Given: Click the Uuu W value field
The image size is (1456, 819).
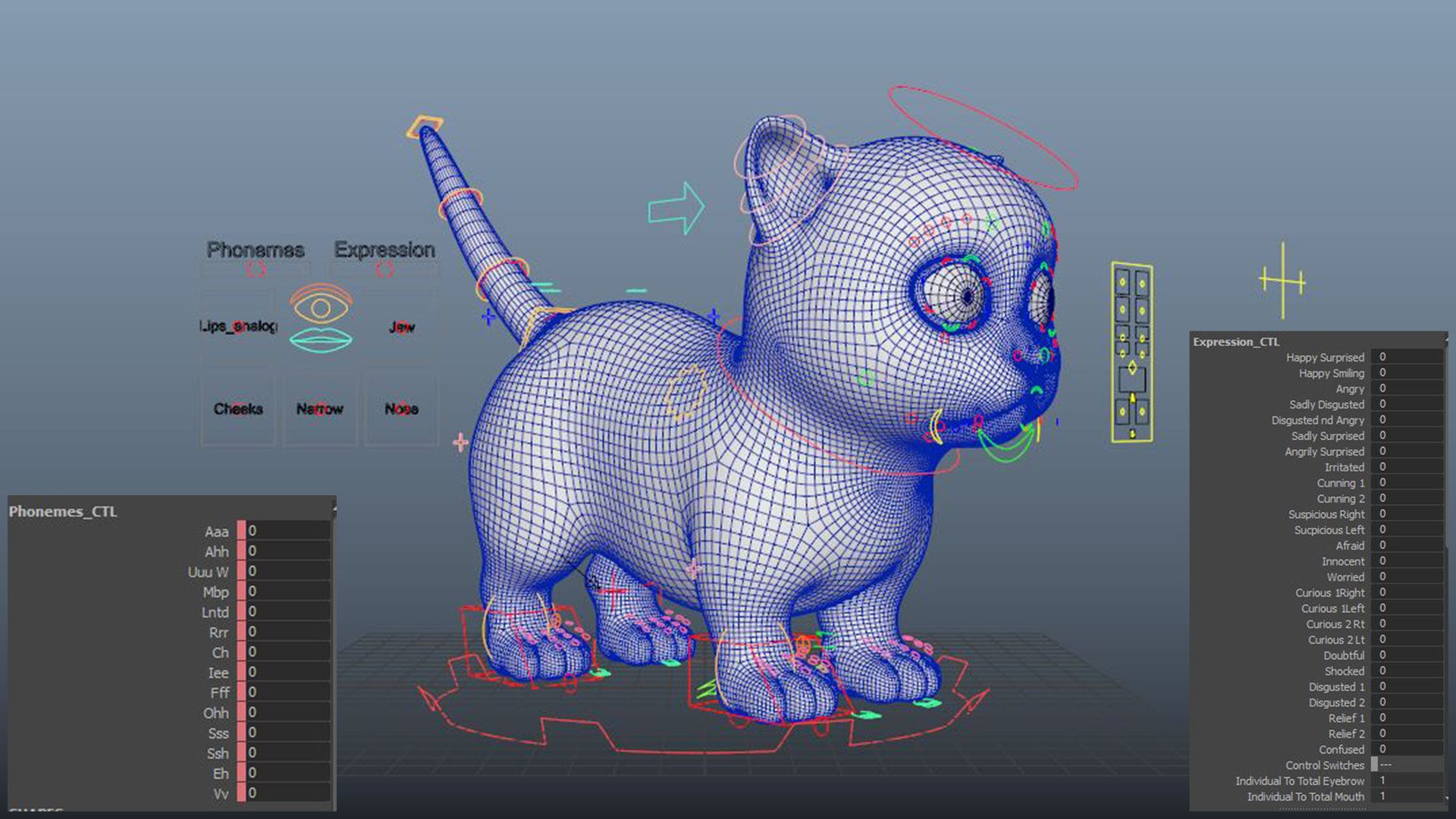Looking at the screenshot, I should coord(288,571).
